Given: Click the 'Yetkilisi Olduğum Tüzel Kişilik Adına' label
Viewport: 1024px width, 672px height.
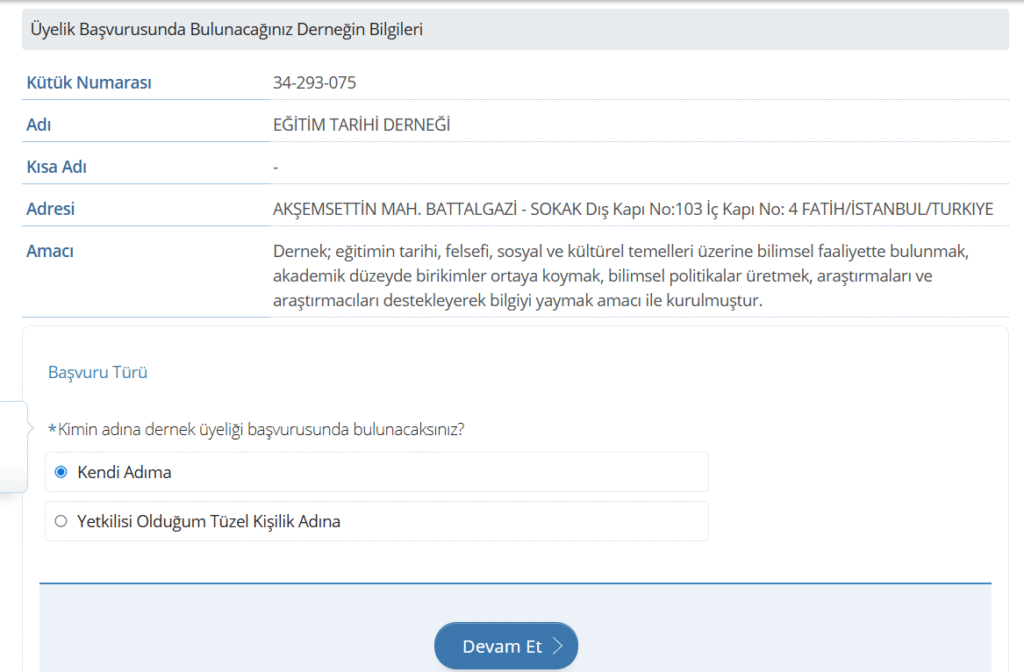Looking at the screenshot, I should [208, 521].
